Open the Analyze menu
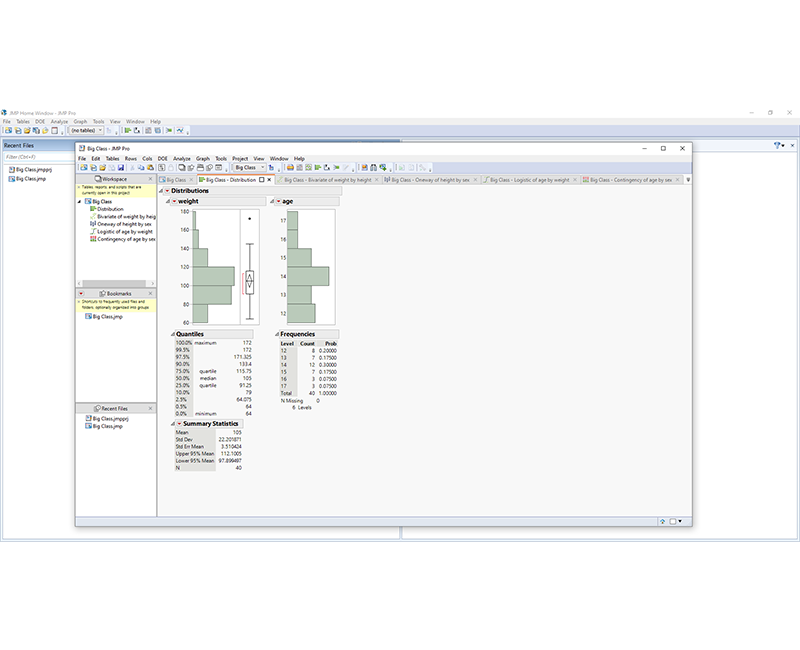This screenshot has width=800, height=650. [180, 158]
